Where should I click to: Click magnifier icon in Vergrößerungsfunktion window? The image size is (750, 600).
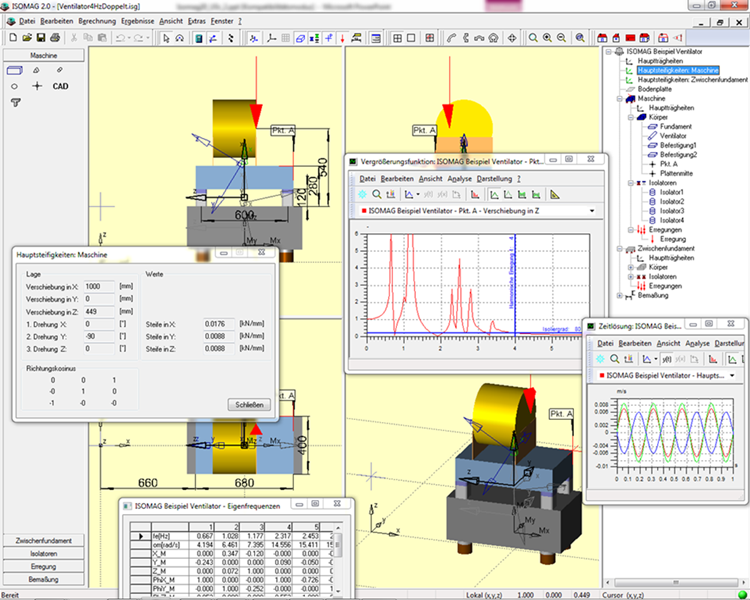pos(376,194)
